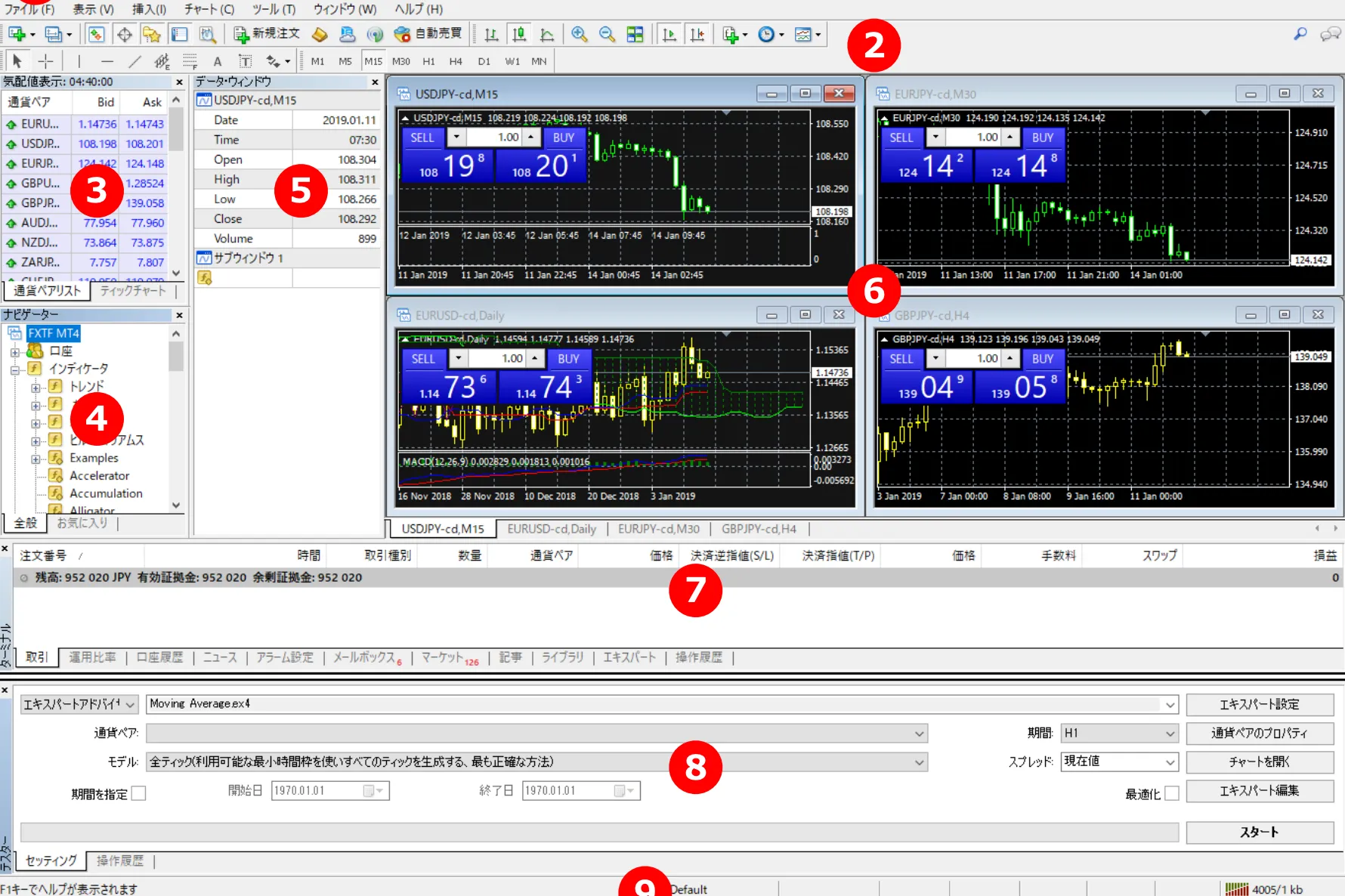Click the zoom out magnifier icon
This screenshot has height=896, width=1345.
606,34
